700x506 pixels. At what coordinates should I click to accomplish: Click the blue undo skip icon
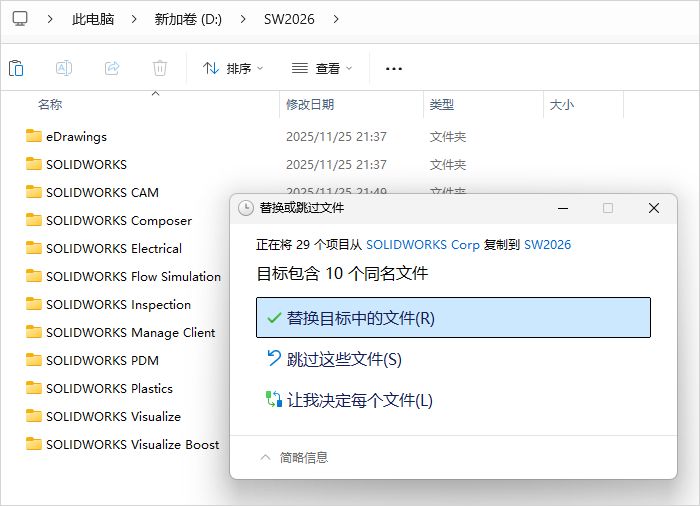[274, 358]
